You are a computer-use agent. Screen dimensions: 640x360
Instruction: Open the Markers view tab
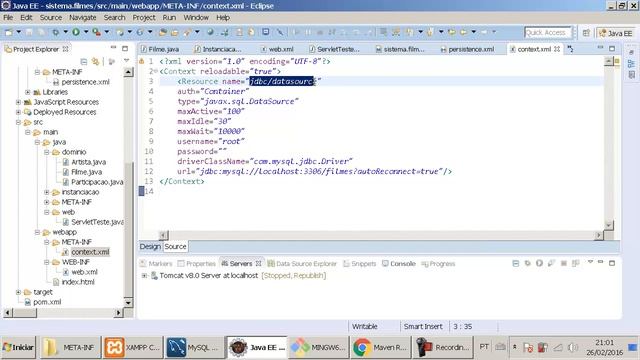[156, 264]
